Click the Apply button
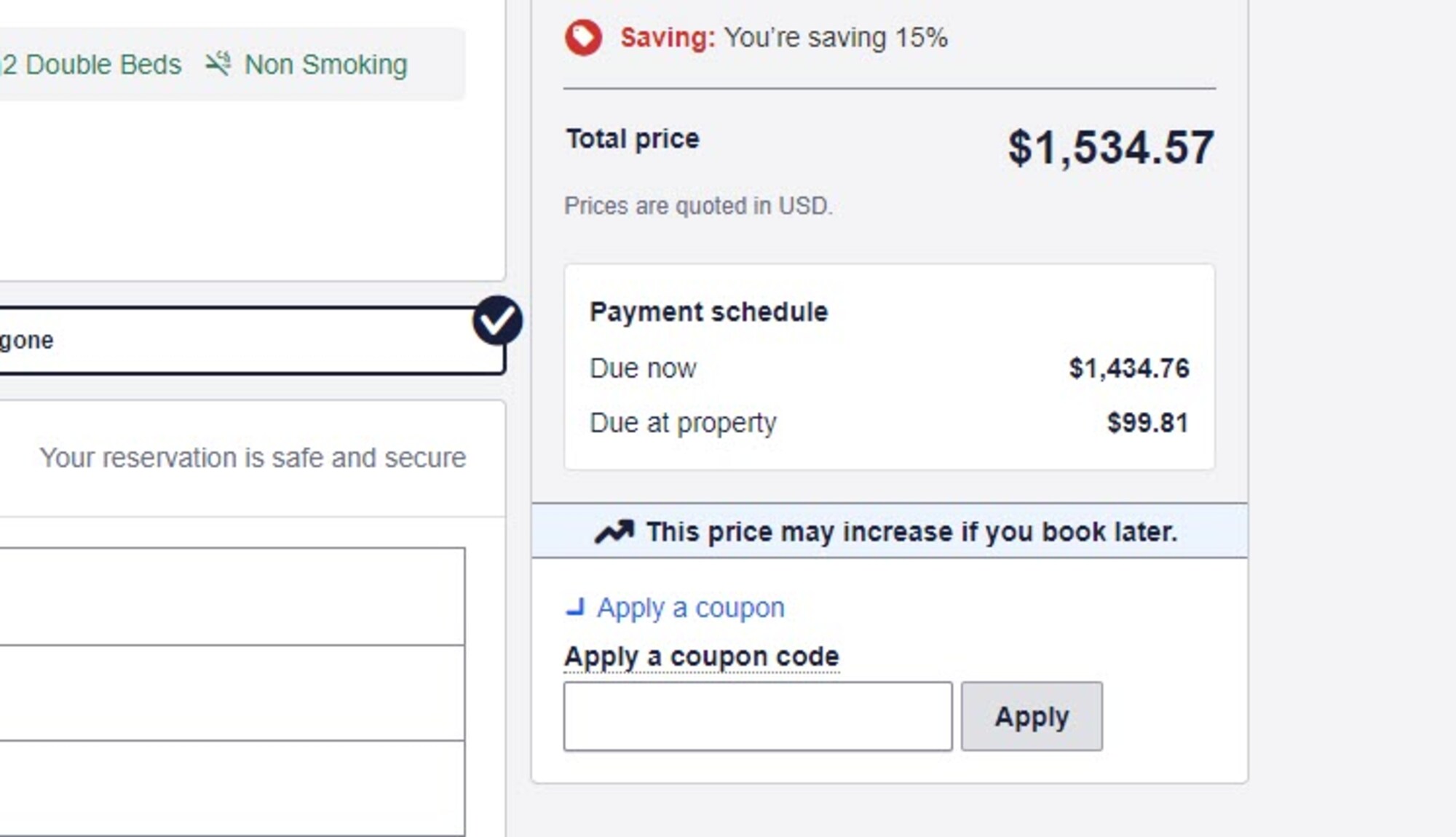 point(1032,716)
